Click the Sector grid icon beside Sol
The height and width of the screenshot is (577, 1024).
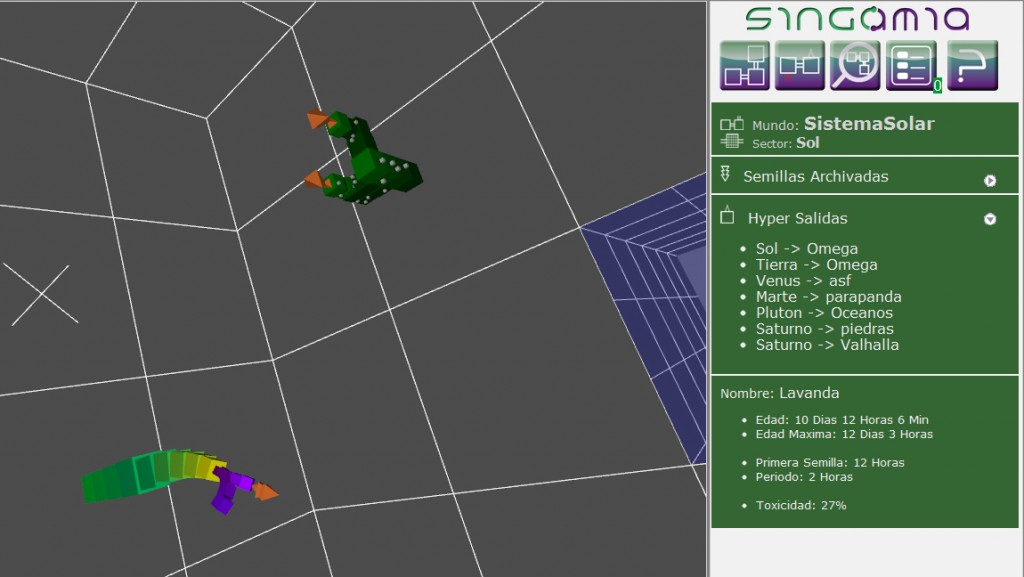[732, 143]
